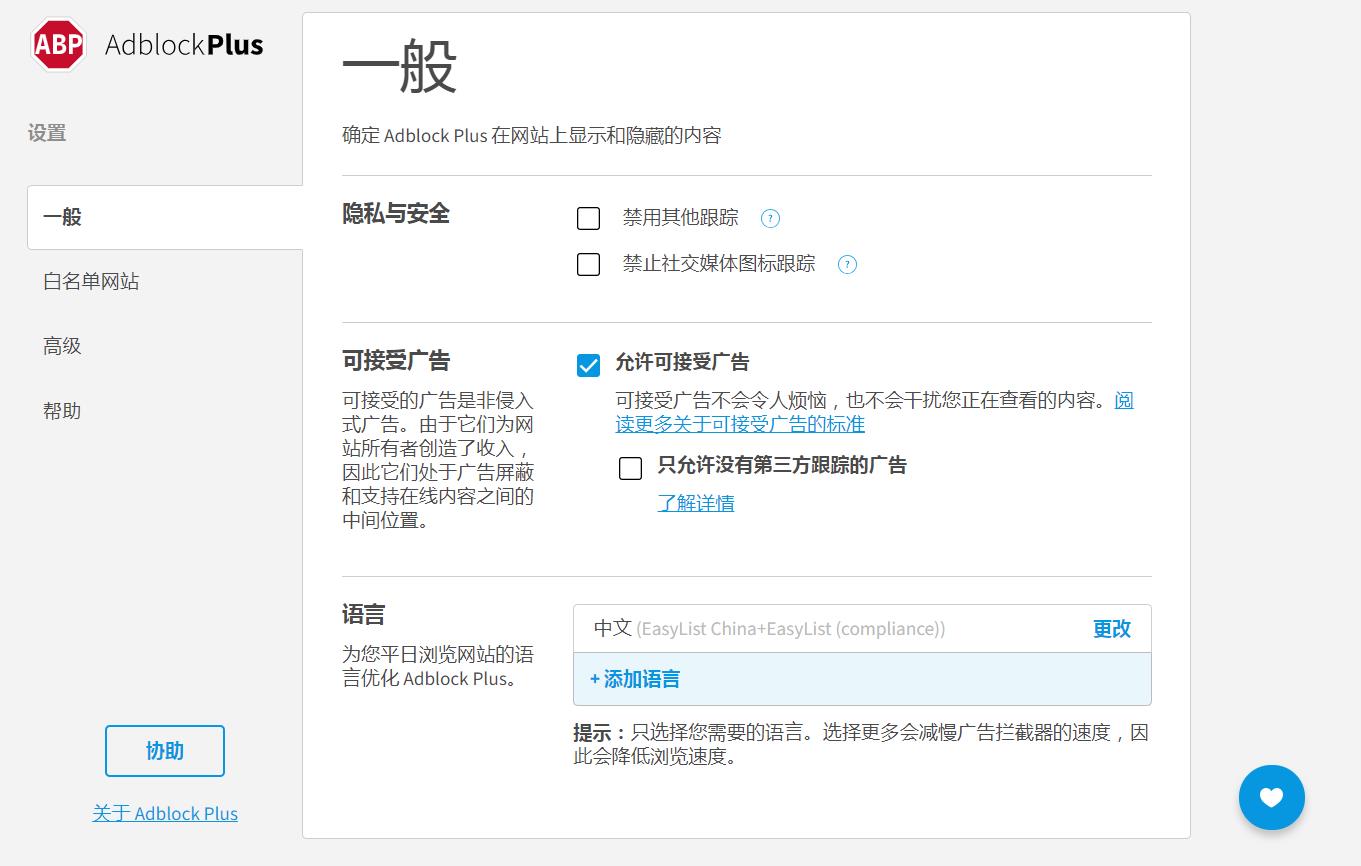Open help tooltip next to 禁用其他跟踪
This screenshot has height=866, width=1361.
[770, 218]
